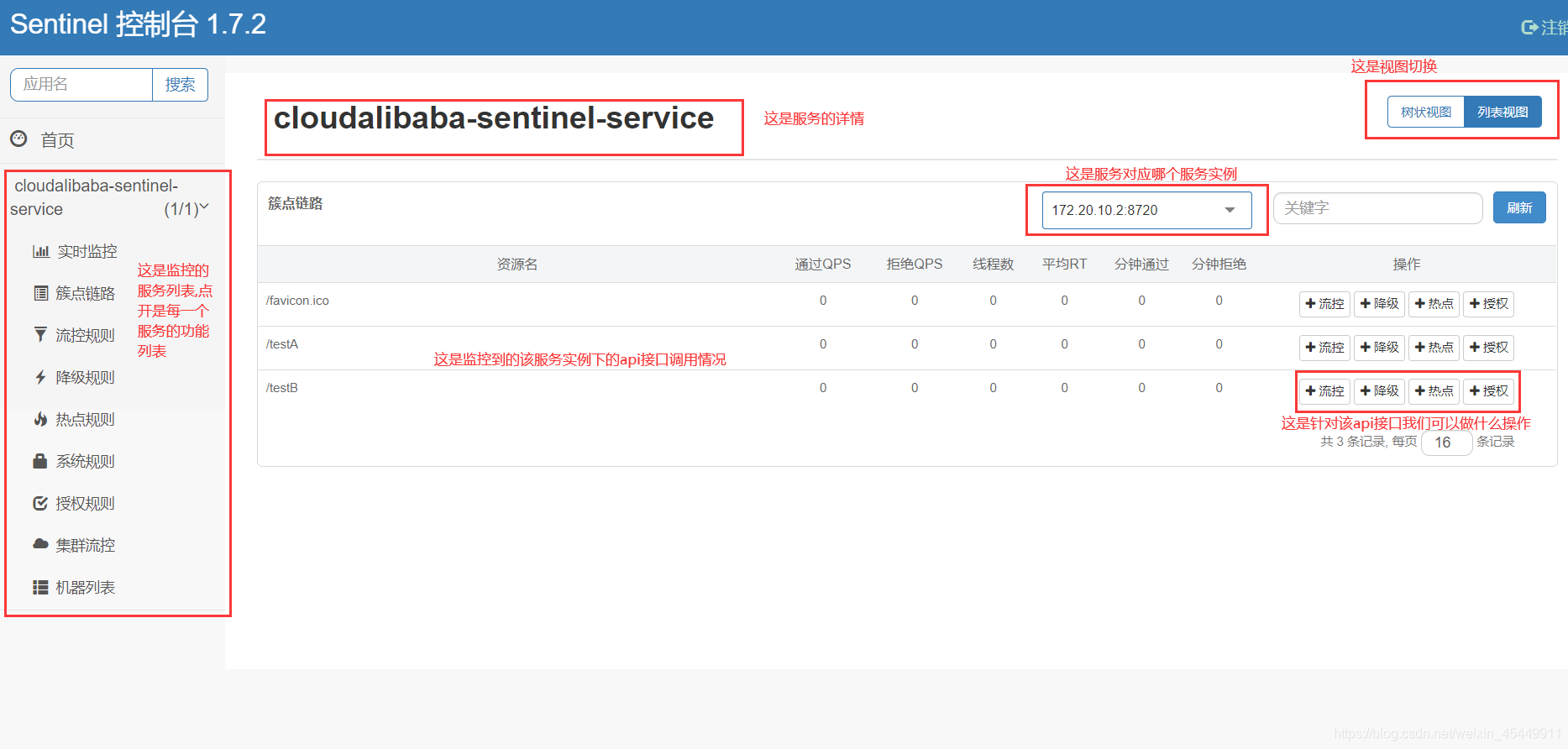Add 降级 rule for /testB

pyautogui.click(x=1379, y=391)
